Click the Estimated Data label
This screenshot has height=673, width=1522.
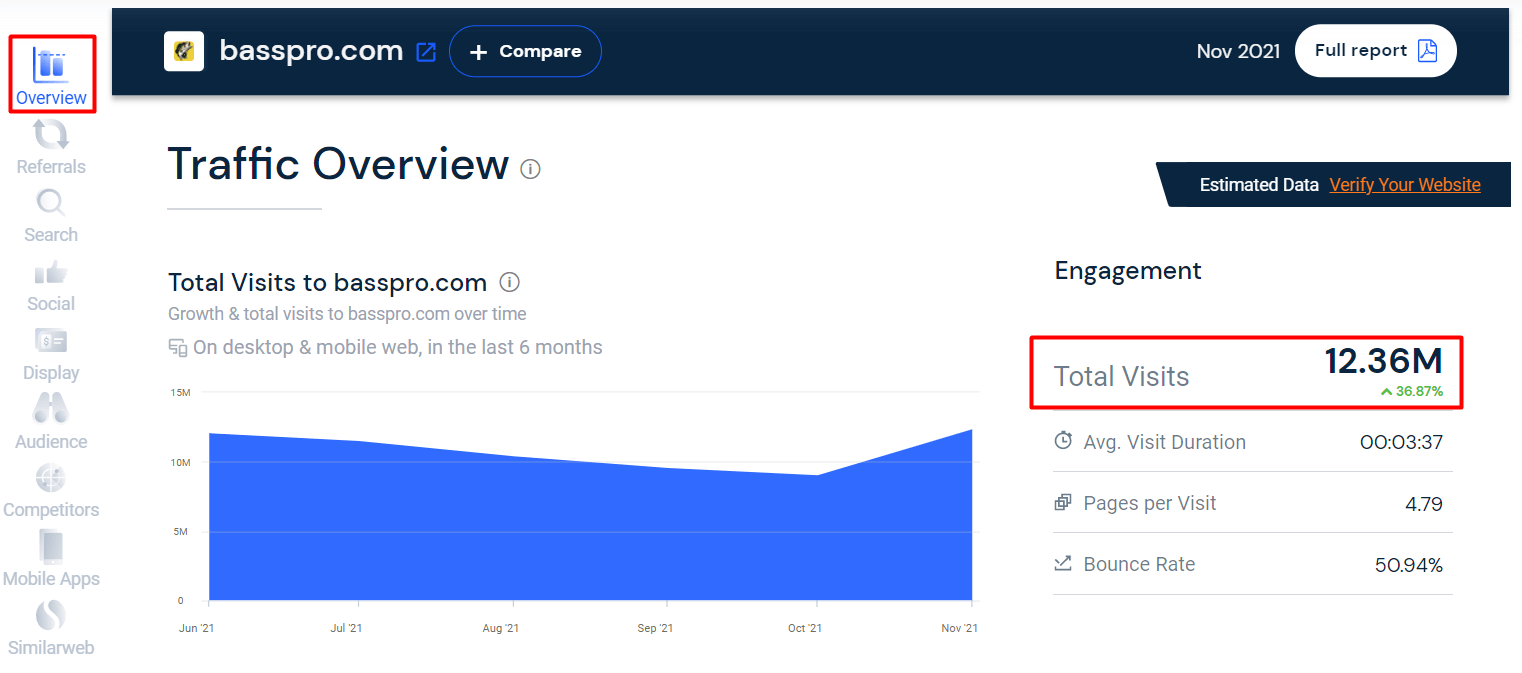point(1259,185)
